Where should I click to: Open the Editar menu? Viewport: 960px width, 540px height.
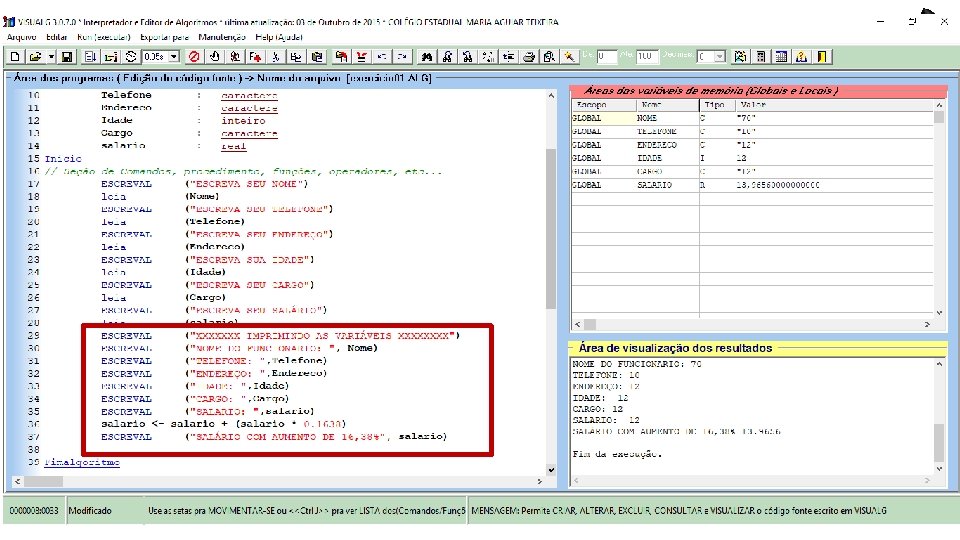pyautogui.click(x=56, y=37)
